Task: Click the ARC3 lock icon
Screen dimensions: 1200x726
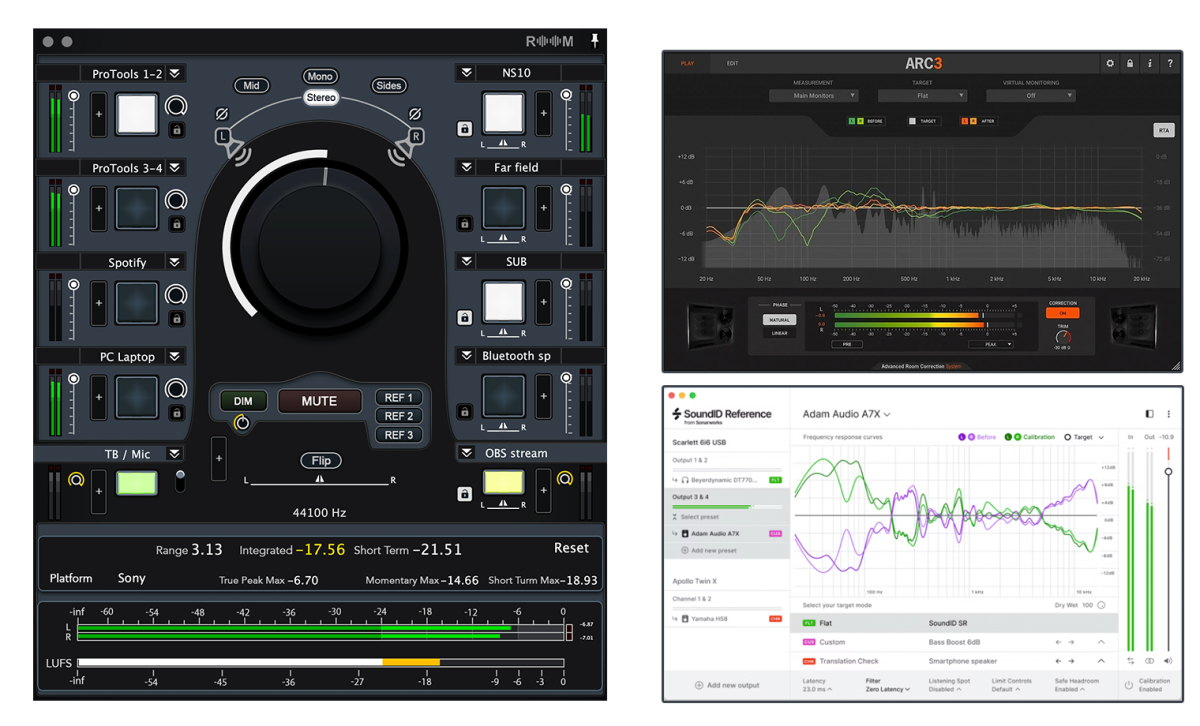Action: (1129, 63)
